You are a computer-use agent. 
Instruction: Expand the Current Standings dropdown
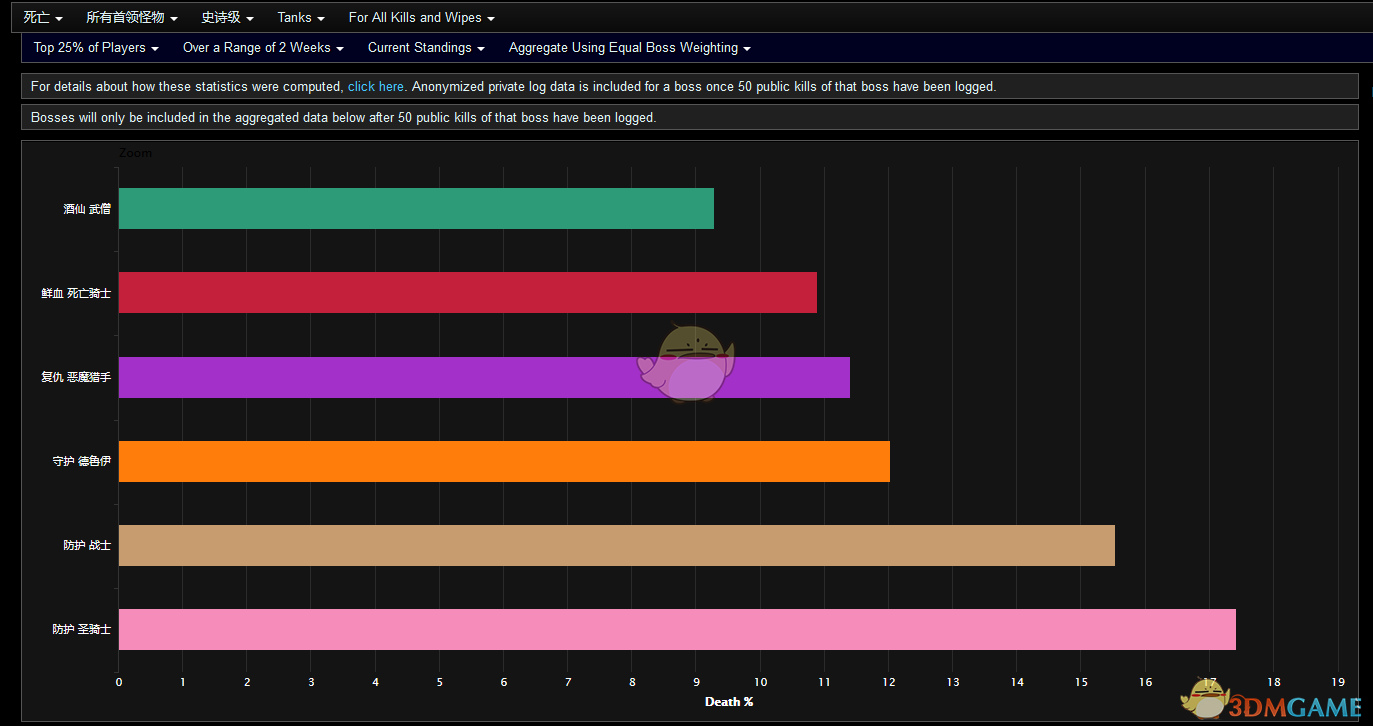point(426,48)
